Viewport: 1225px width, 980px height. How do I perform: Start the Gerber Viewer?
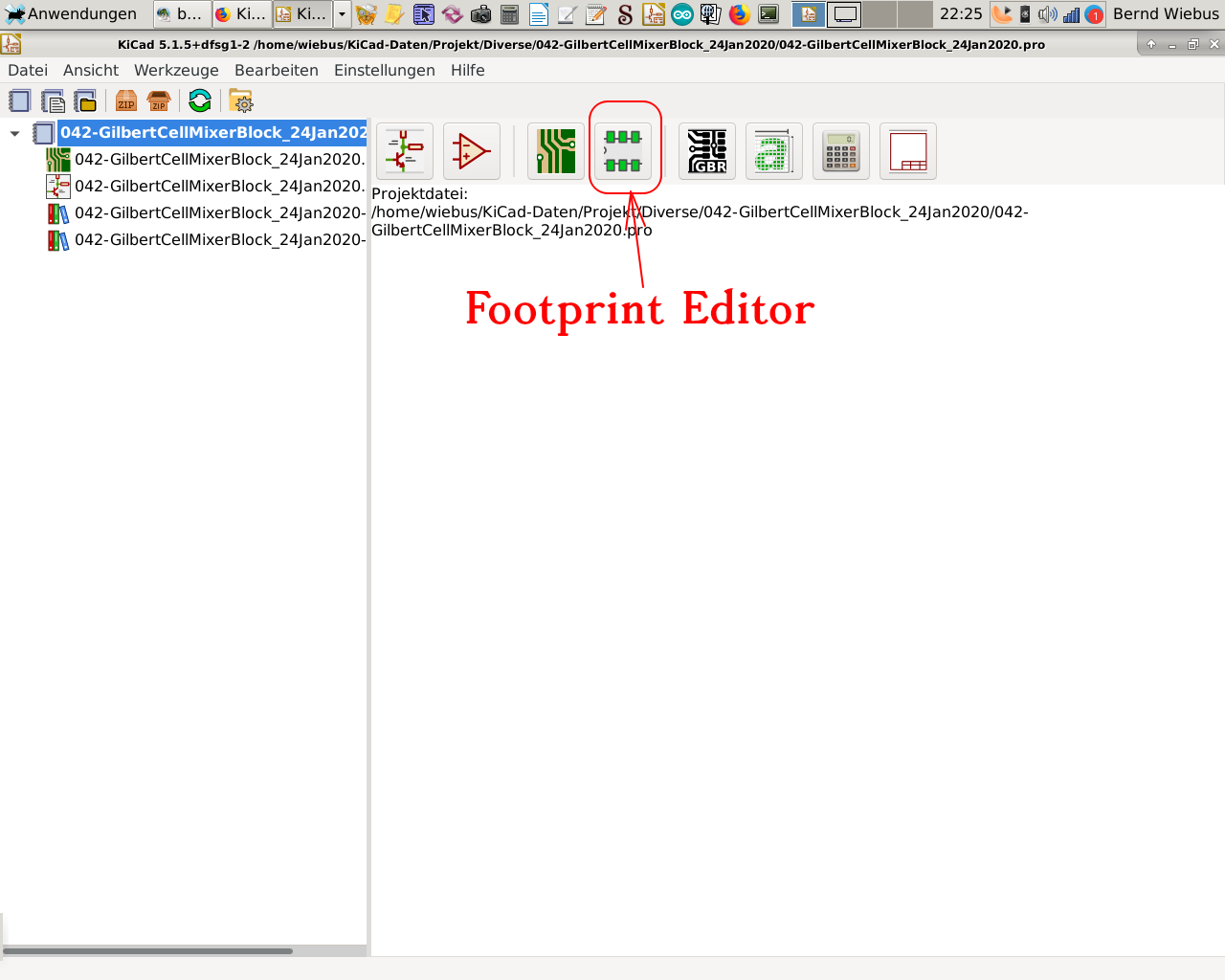click(x=707, y=151)
